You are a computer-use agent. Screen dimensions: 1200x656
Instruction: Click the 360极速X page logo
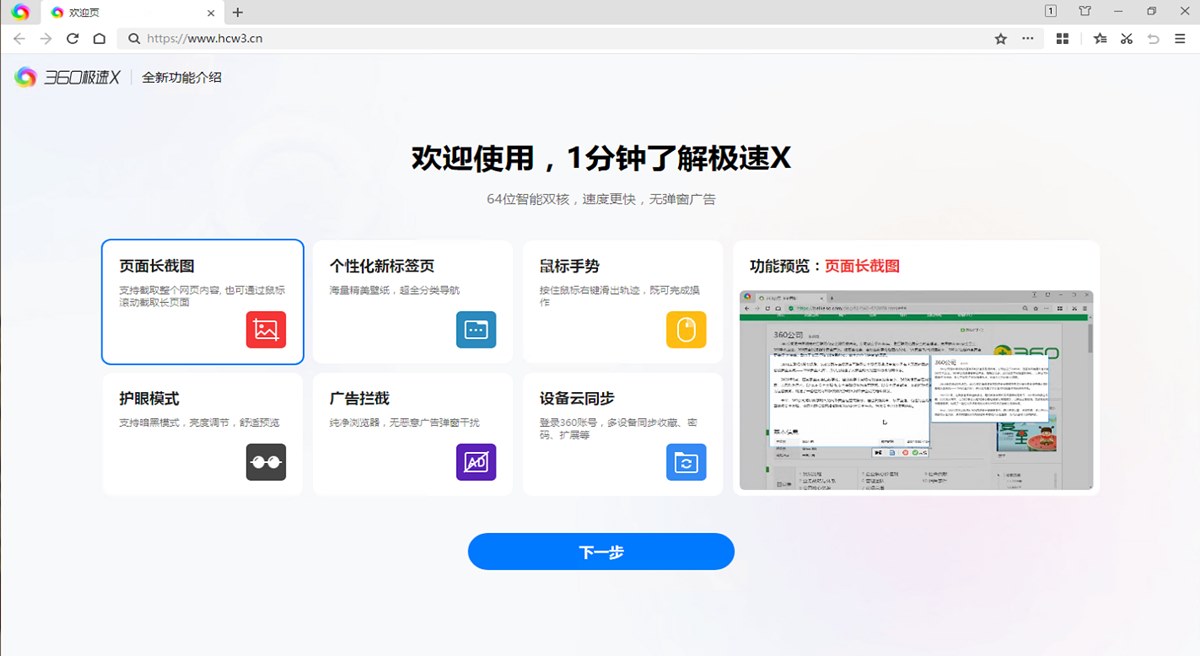click(x=68, y=77)
